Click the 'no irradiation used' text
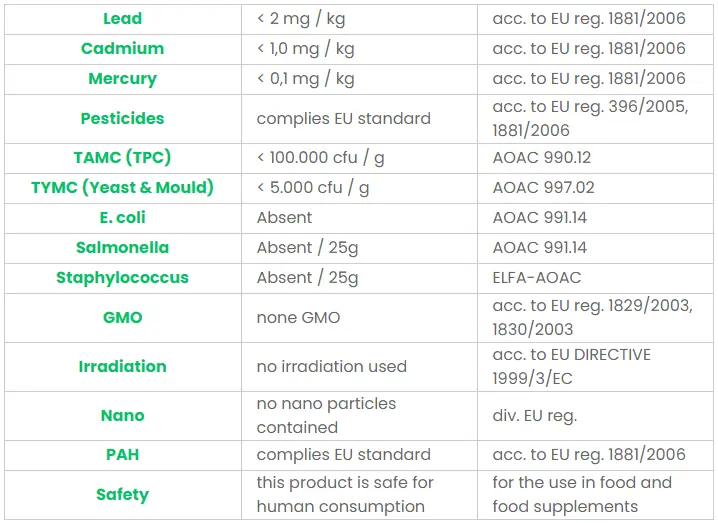 pyautogui.click(x=331, y=366)
